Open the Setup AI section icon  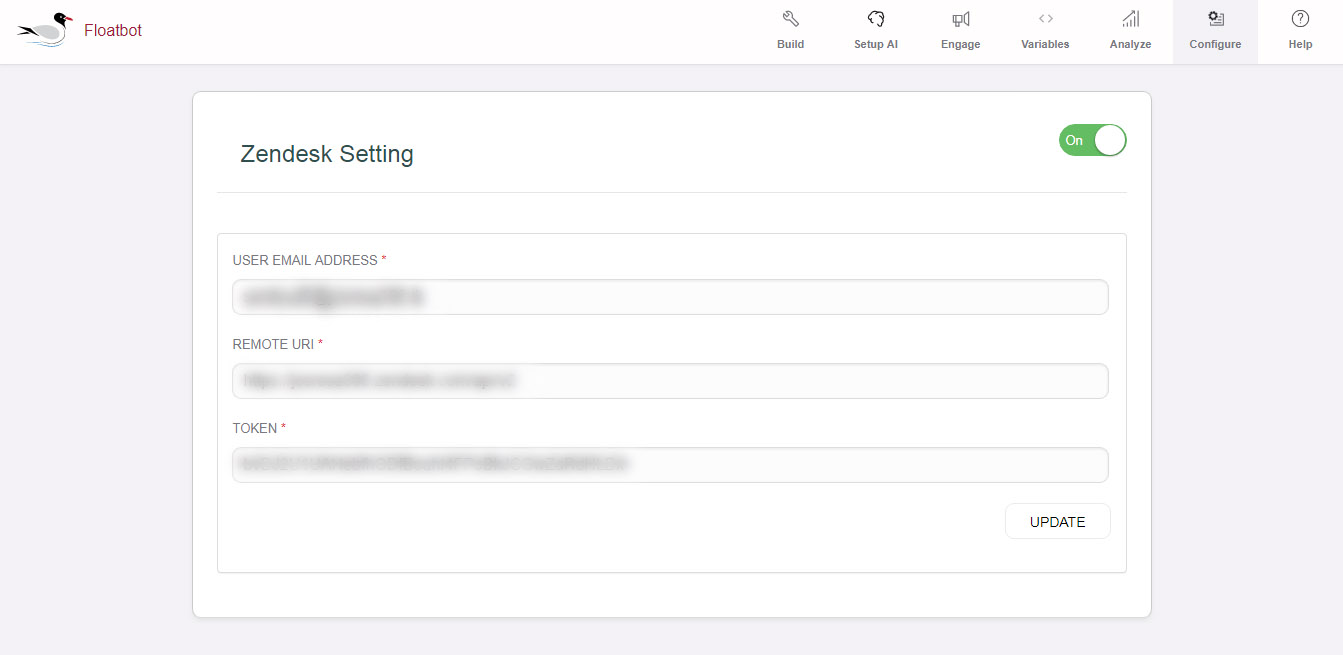click(875, 18)
